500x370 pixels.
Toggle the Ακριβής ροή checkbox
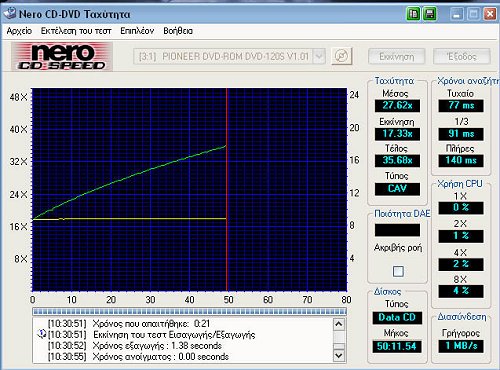pos(398,271)
